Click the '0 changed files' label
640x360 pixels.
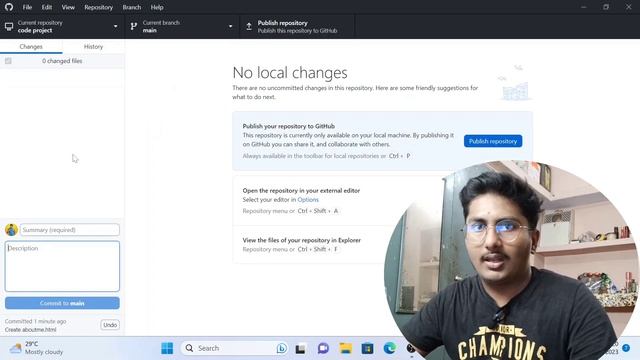tap(62, 61)
